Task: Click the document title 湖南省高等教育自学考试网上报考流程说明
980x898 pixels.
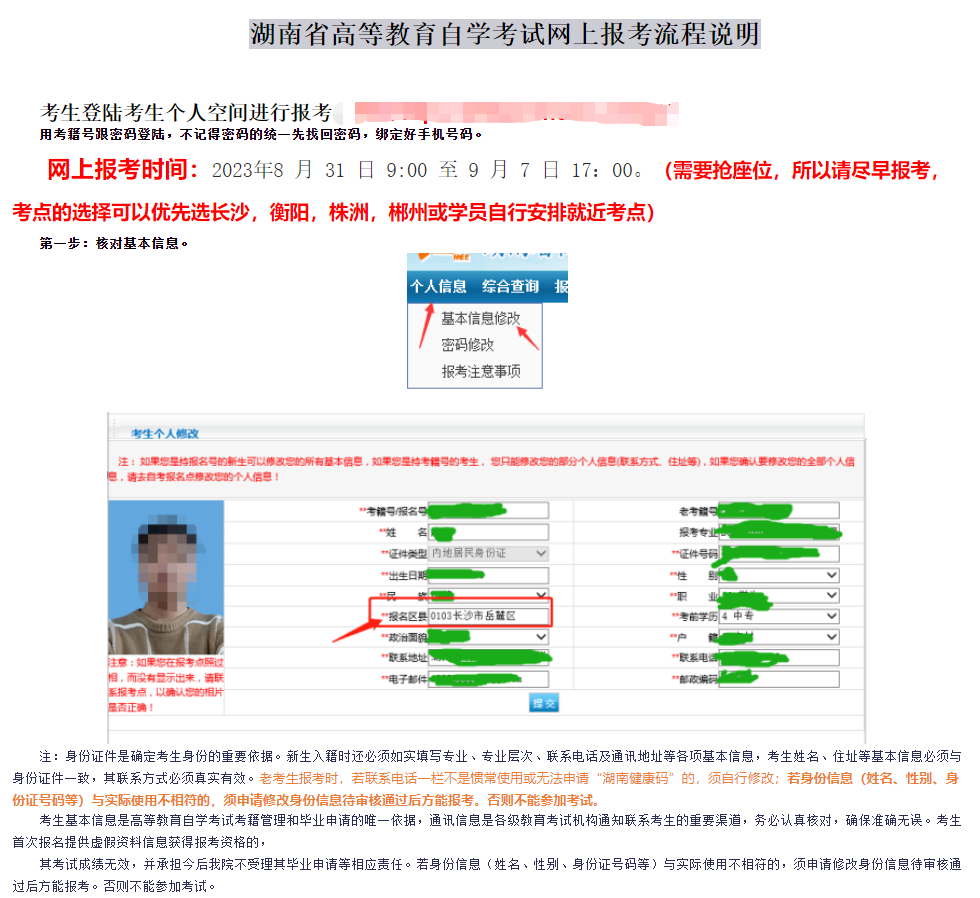Action: (x=505, y=34)
